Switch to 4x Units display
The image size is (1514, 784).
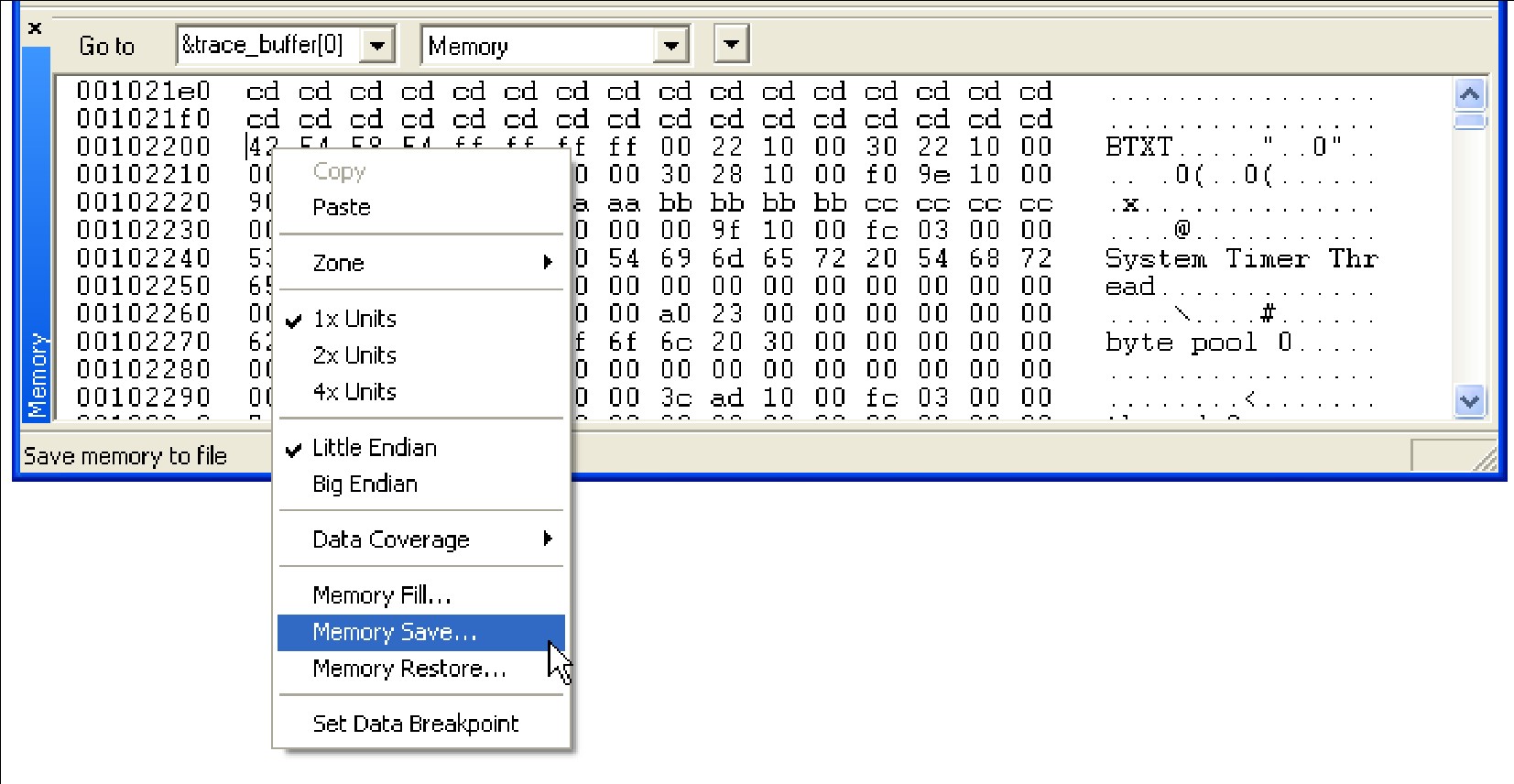(354, 392)
